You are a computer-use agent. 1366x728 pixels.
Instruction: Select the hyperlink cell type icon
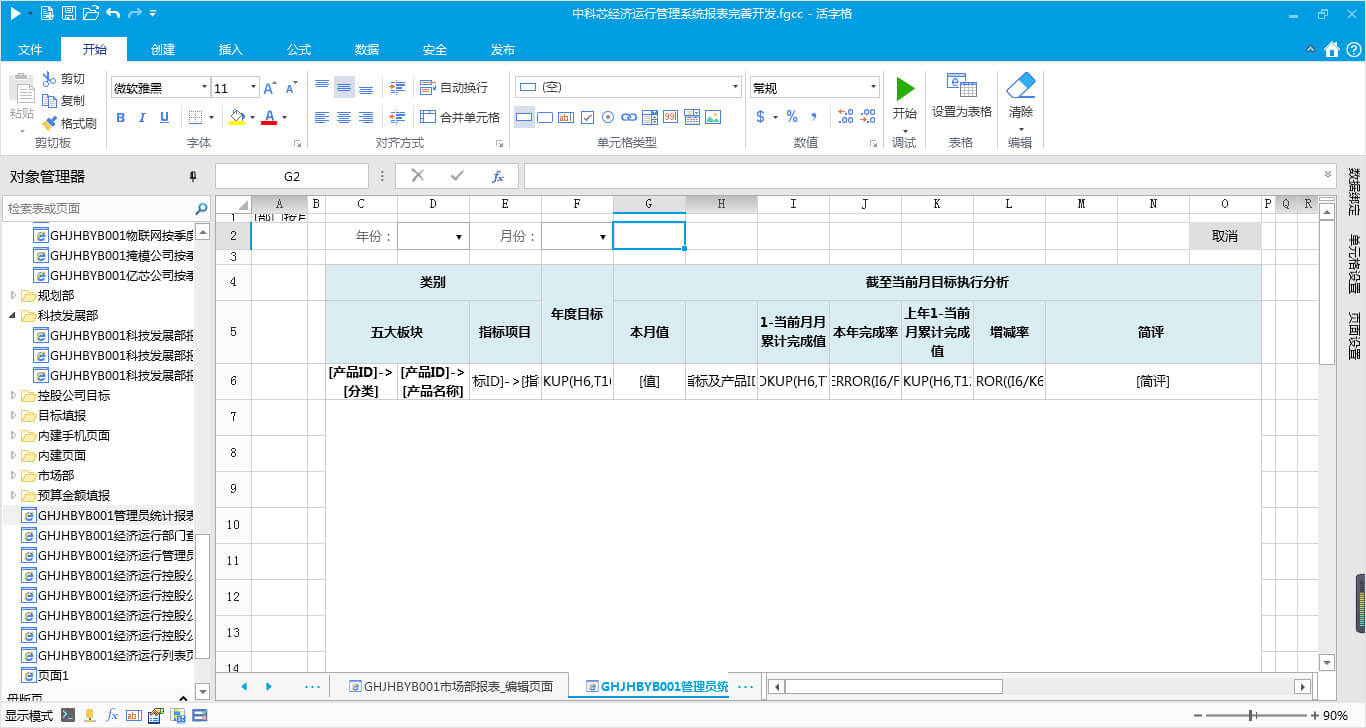[x=629, y=117]
